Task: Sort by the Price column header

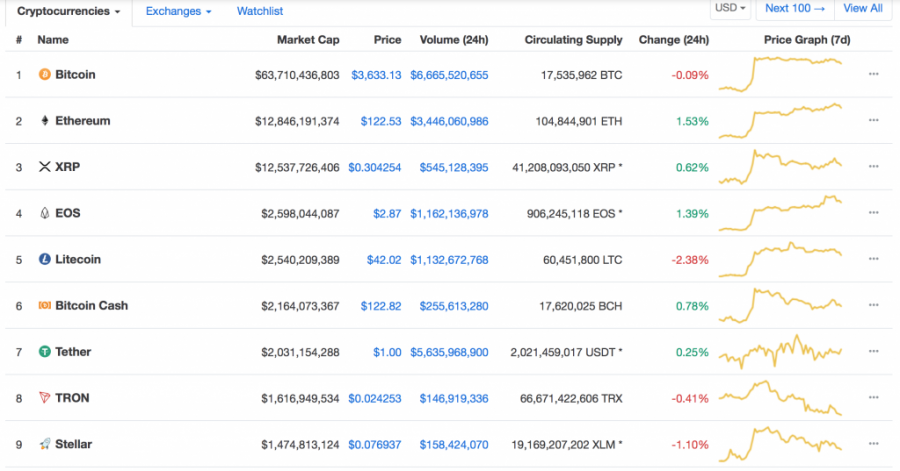Action: (387, 40)
